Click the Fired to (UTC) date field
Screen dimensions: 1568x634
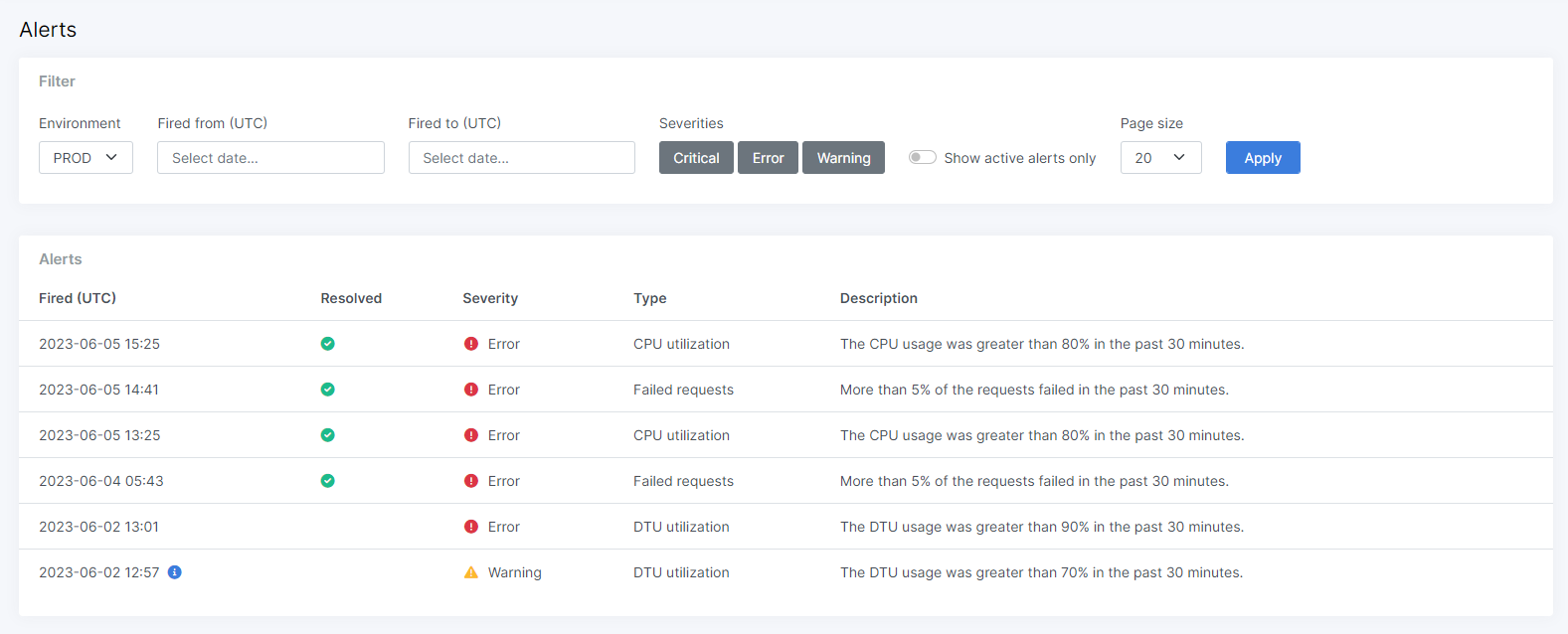[x=521, y=158]
